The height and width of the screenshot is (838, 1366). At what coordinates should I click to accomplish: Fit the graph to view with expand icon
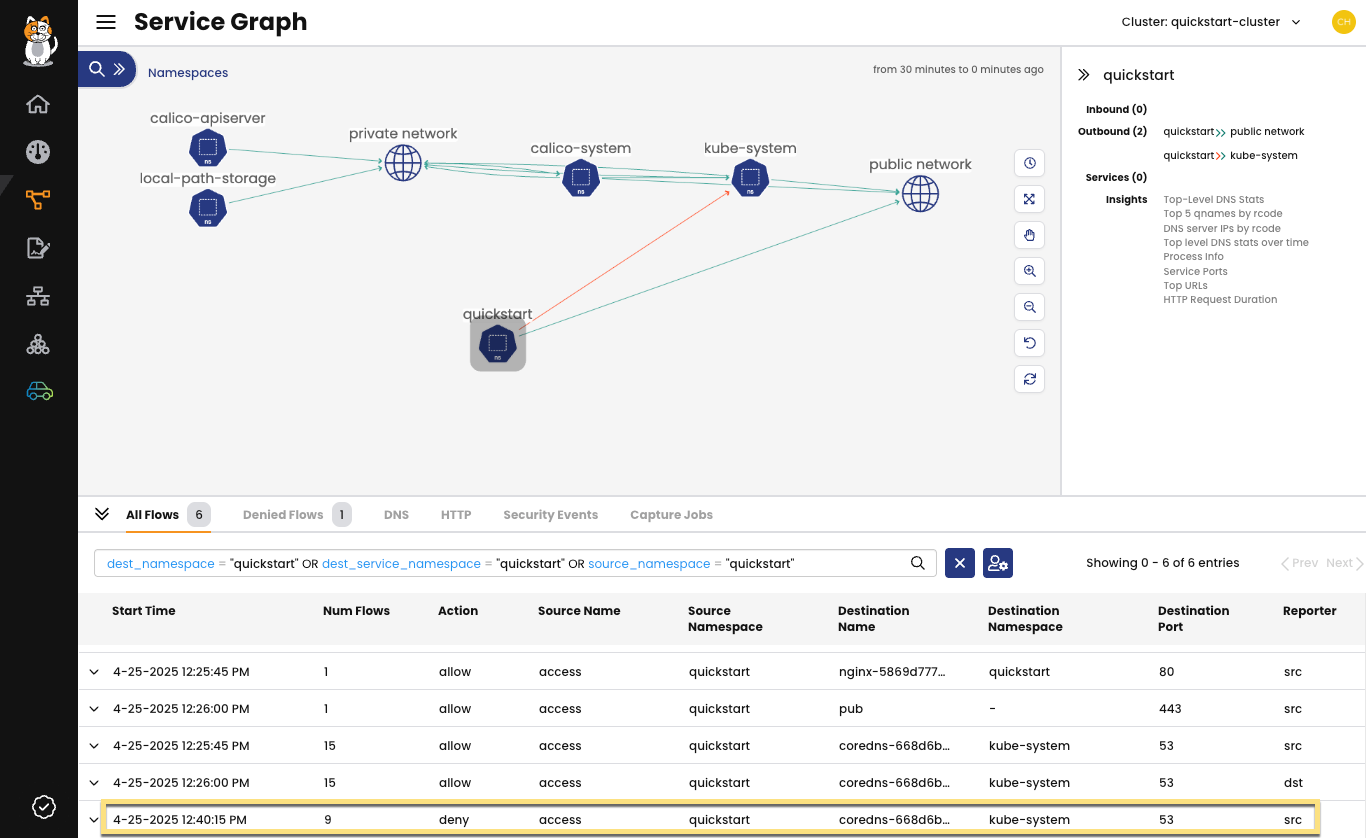point(1029,199)
